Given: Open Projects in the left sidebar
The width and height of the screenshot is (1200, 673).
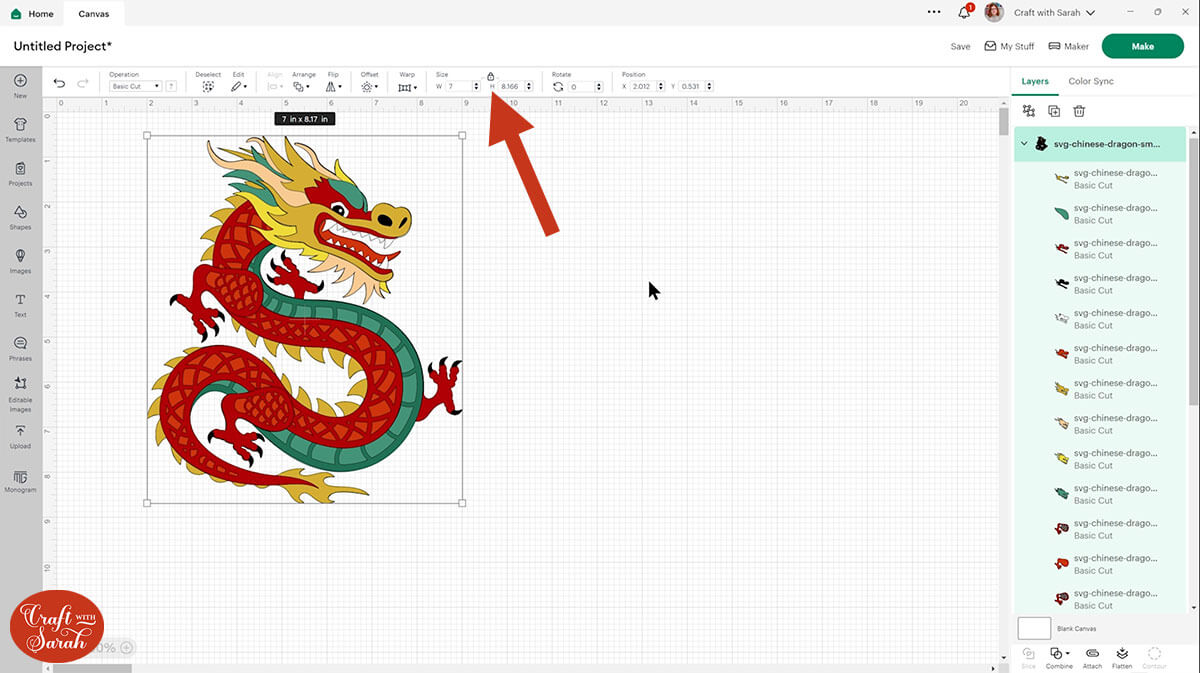Looking at the screenshot, I should pos(20,173).
